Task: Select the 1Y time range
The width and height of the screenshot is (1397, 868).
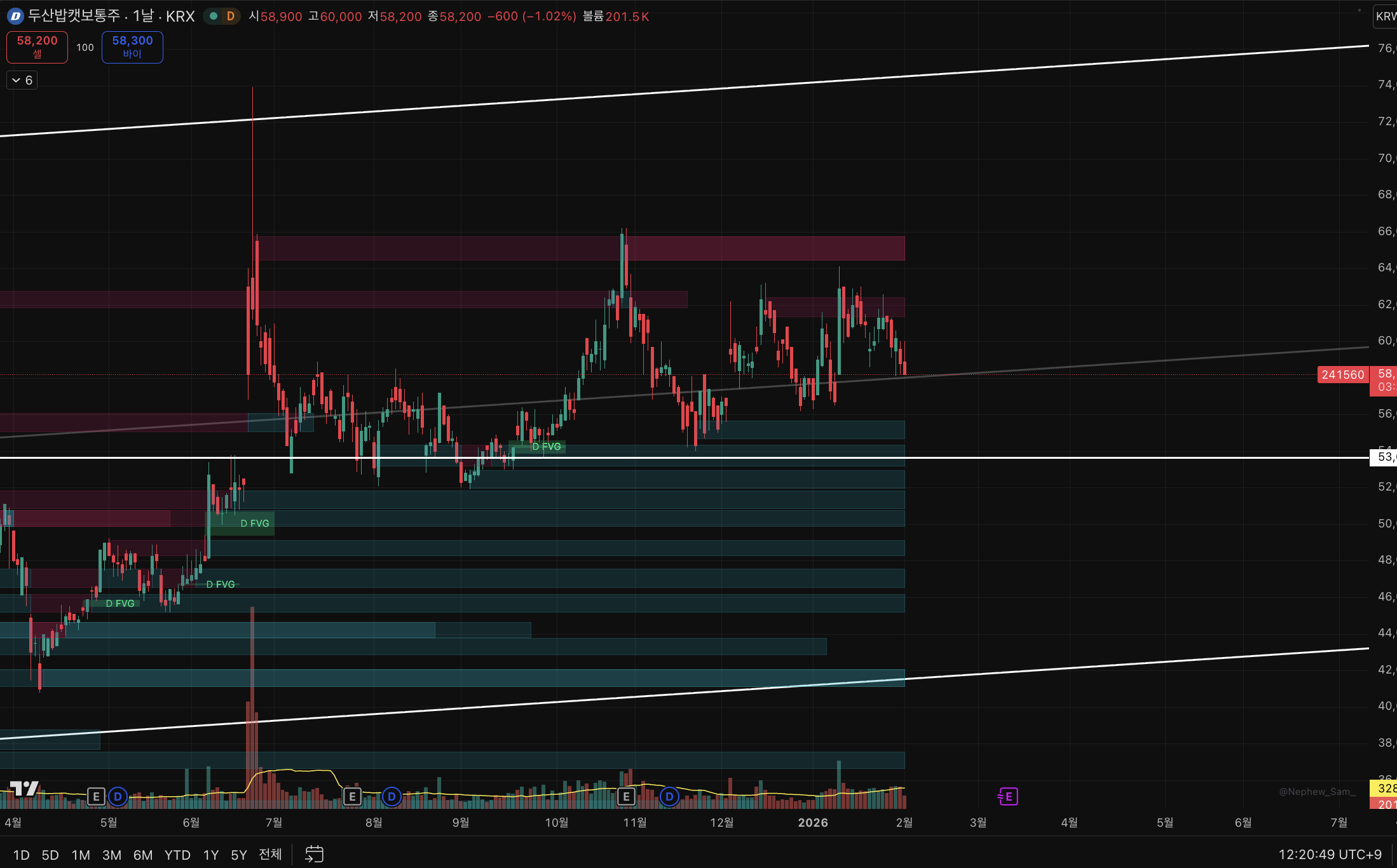Action: 210,855
